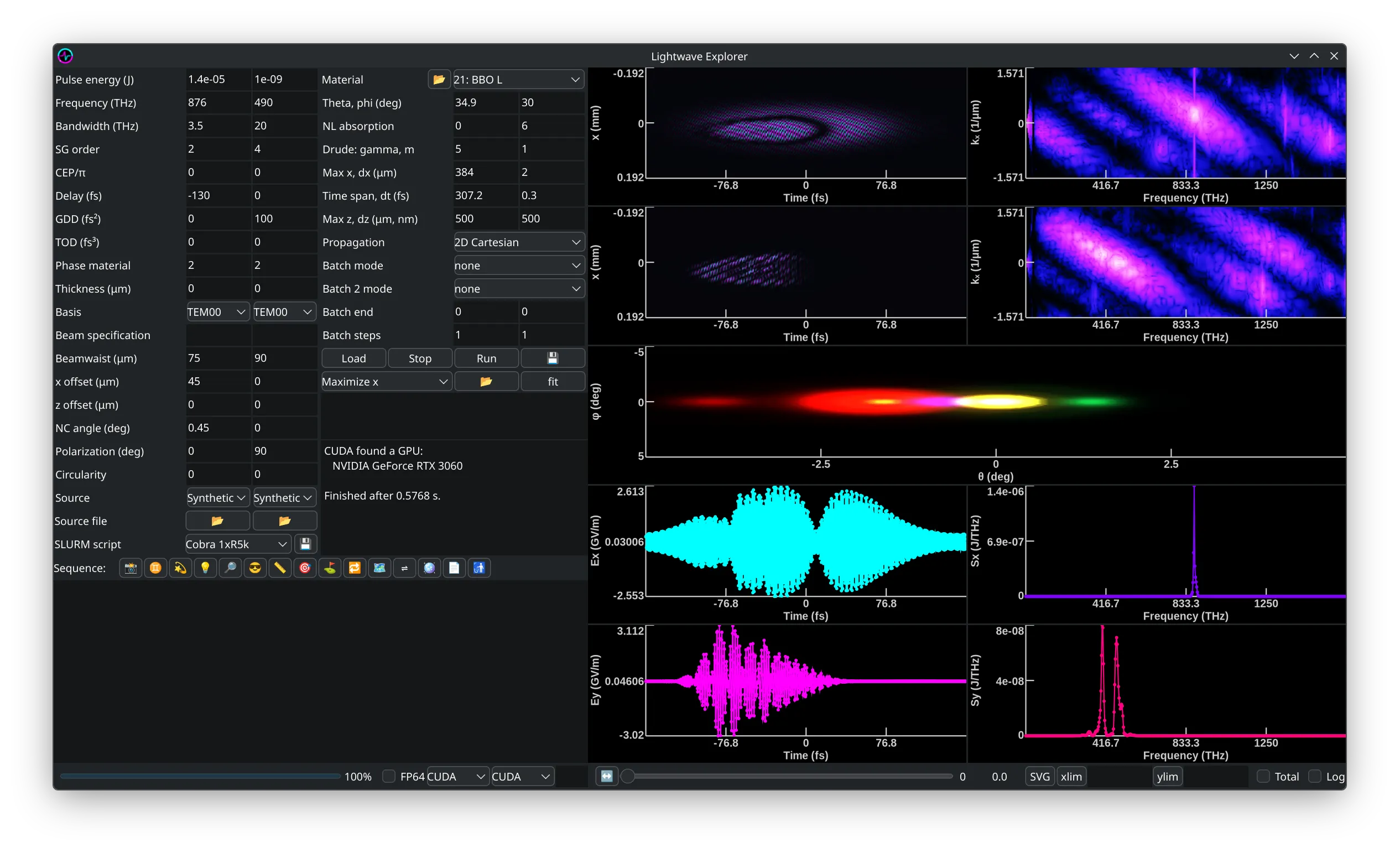This screenshot has width=1400, height=853.
Task: Open the Maximize x dropdown
Action: tap(386, 381)
